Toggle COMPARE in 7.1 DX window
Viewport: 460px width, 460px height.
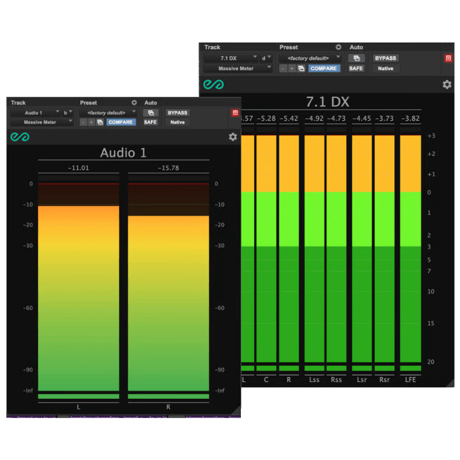point(323,68)
